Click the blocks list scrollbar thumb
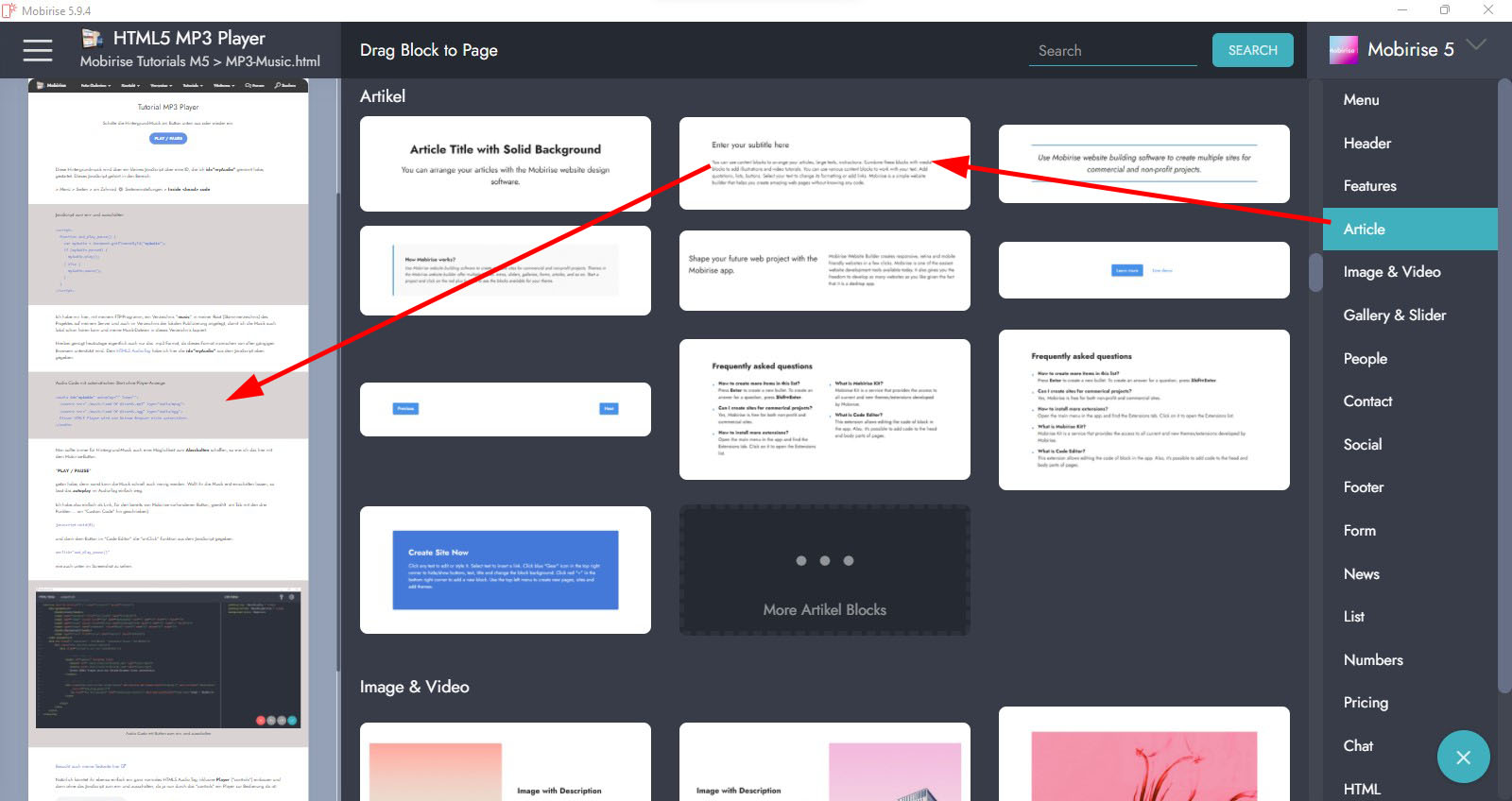 point(1315,272)
